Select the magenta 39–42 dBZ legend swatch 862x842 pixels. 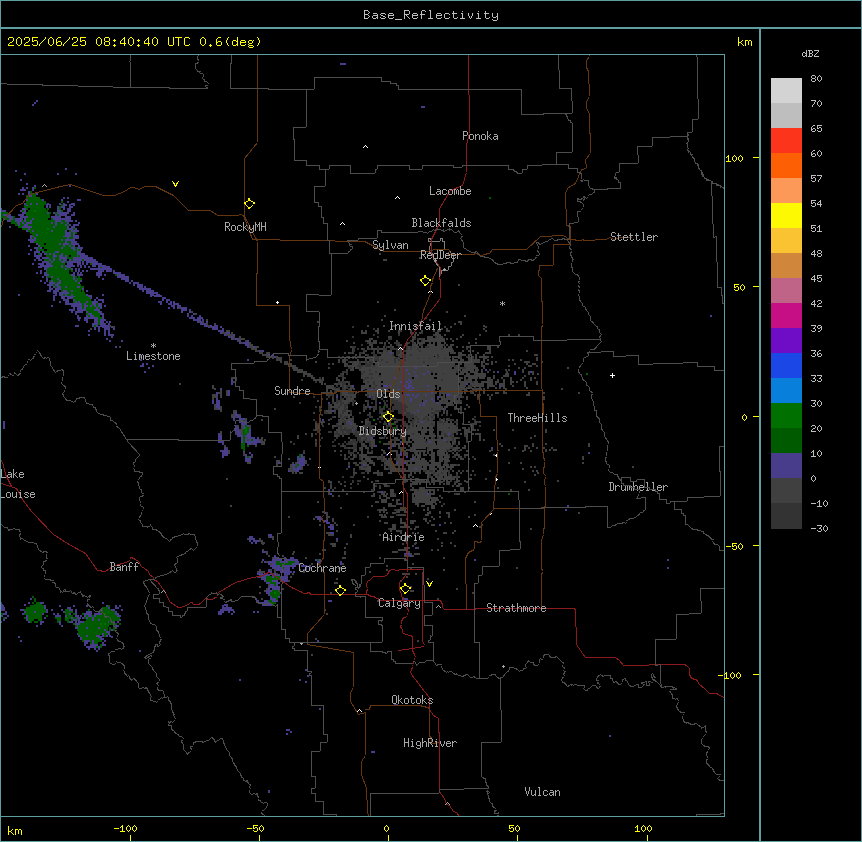pyautogui.click(x=786, y=315)
